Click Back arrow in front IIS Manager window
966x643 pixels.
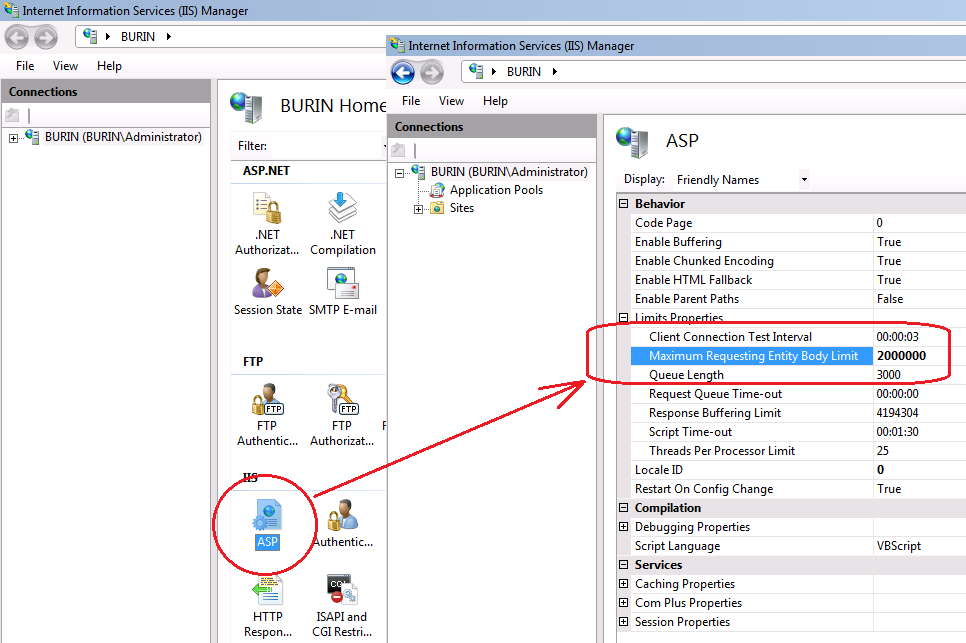click(x=403, y=73)
